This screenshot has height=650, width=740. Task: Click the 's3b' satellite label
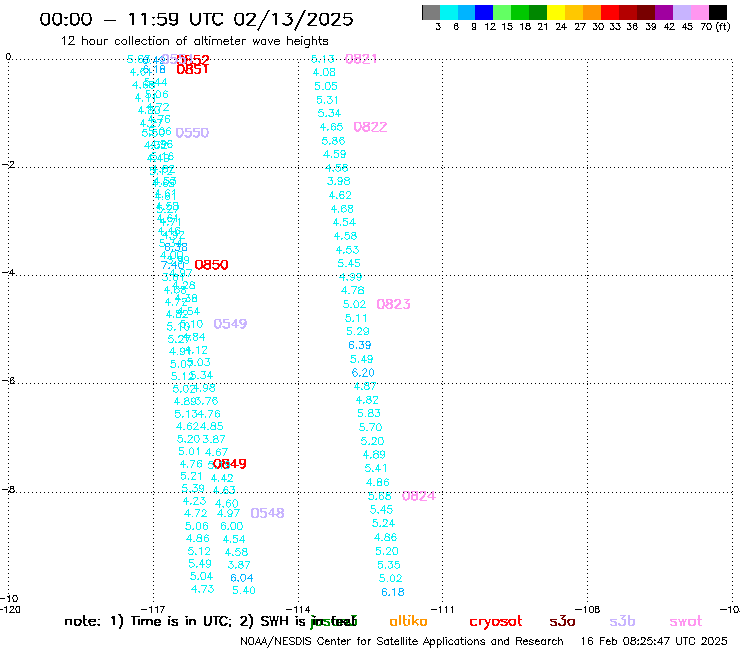(x=622, y=621)
